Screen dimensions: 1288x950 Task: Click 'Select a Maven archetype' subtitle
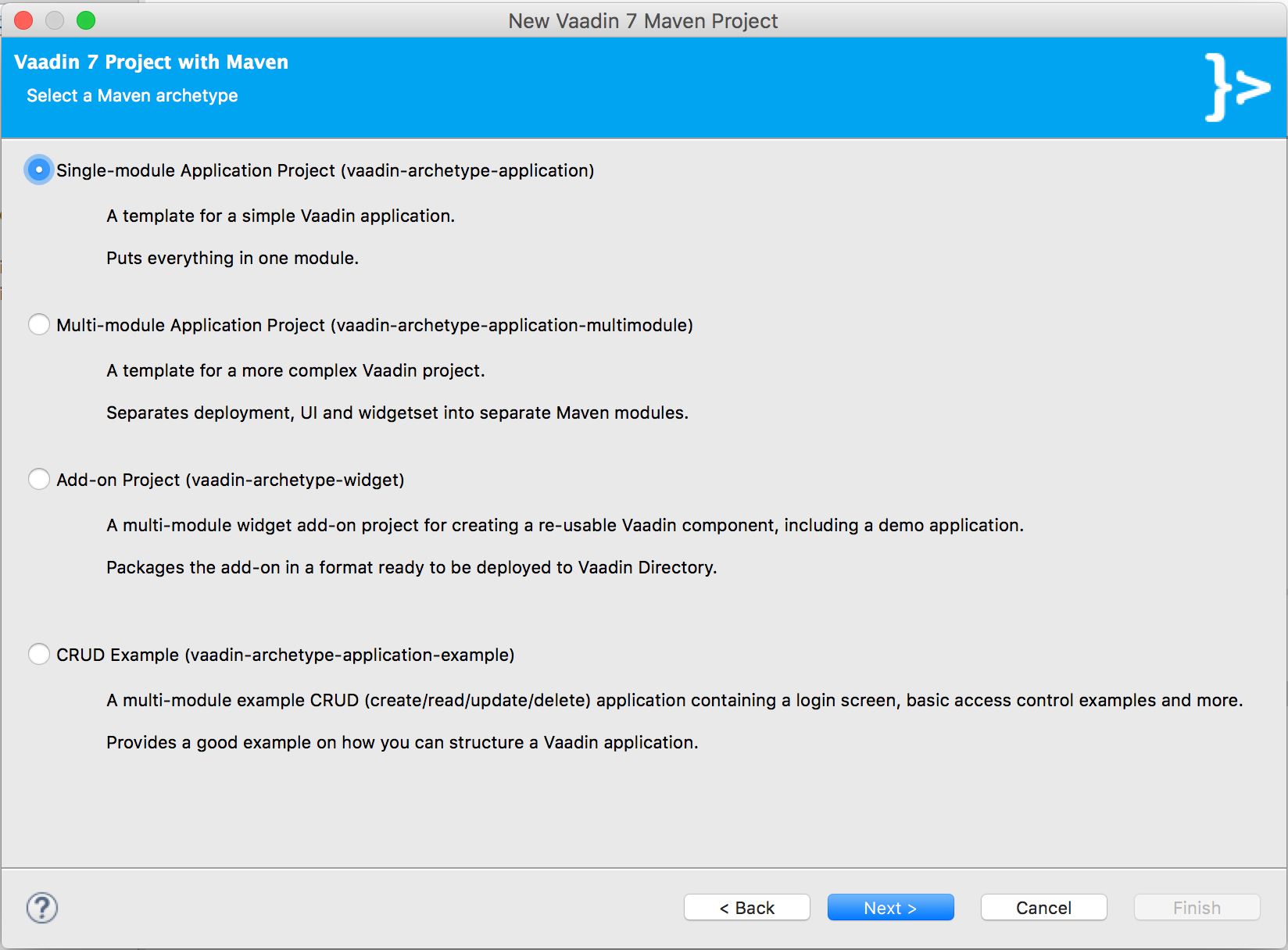132,95
